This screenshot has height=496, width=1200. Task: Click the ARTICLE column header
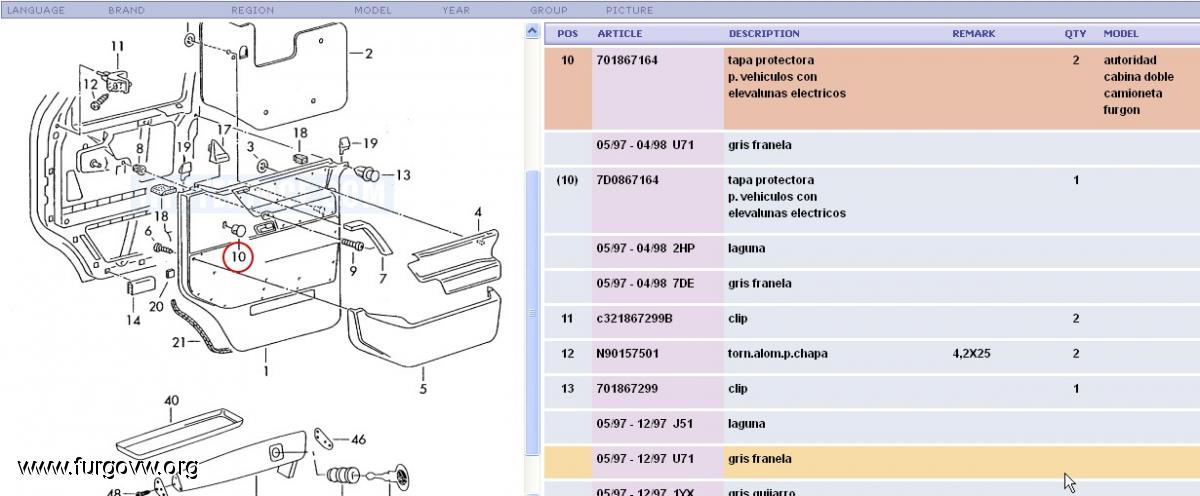point(620,33)
